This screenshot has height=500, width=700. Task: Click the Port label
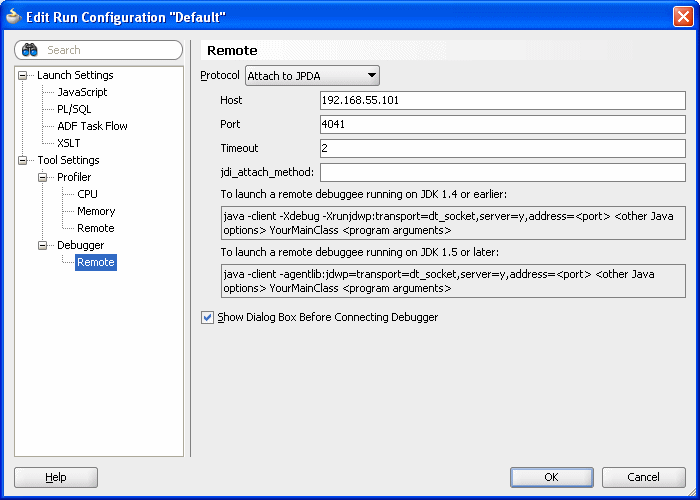(x=230, y=124)
